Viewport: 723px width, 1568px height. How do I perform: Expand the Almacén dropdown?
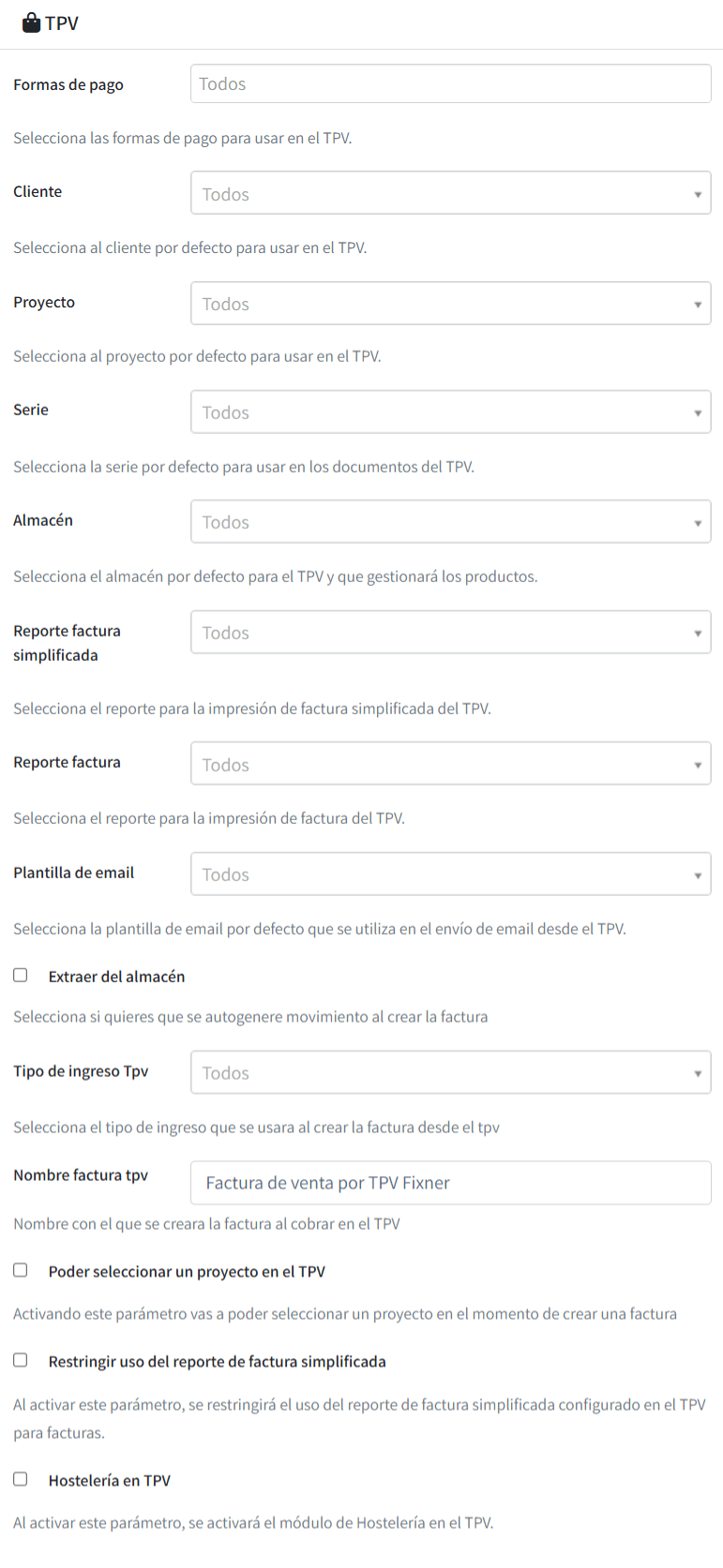pyautogui.click(x=451, y=522)
